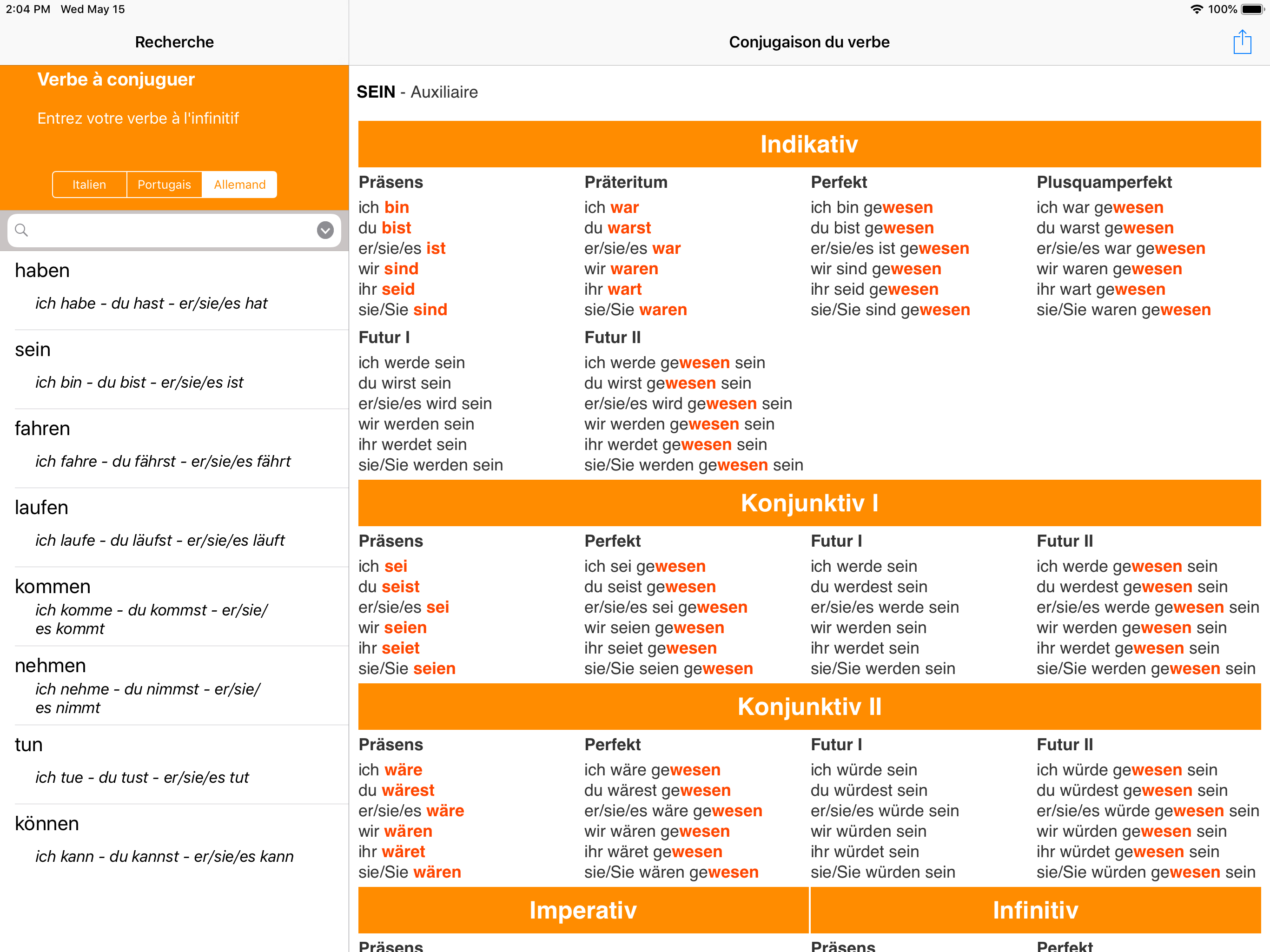
Task: Click the Plusquamperfekt tense heading
Action: coord(1104,182)
